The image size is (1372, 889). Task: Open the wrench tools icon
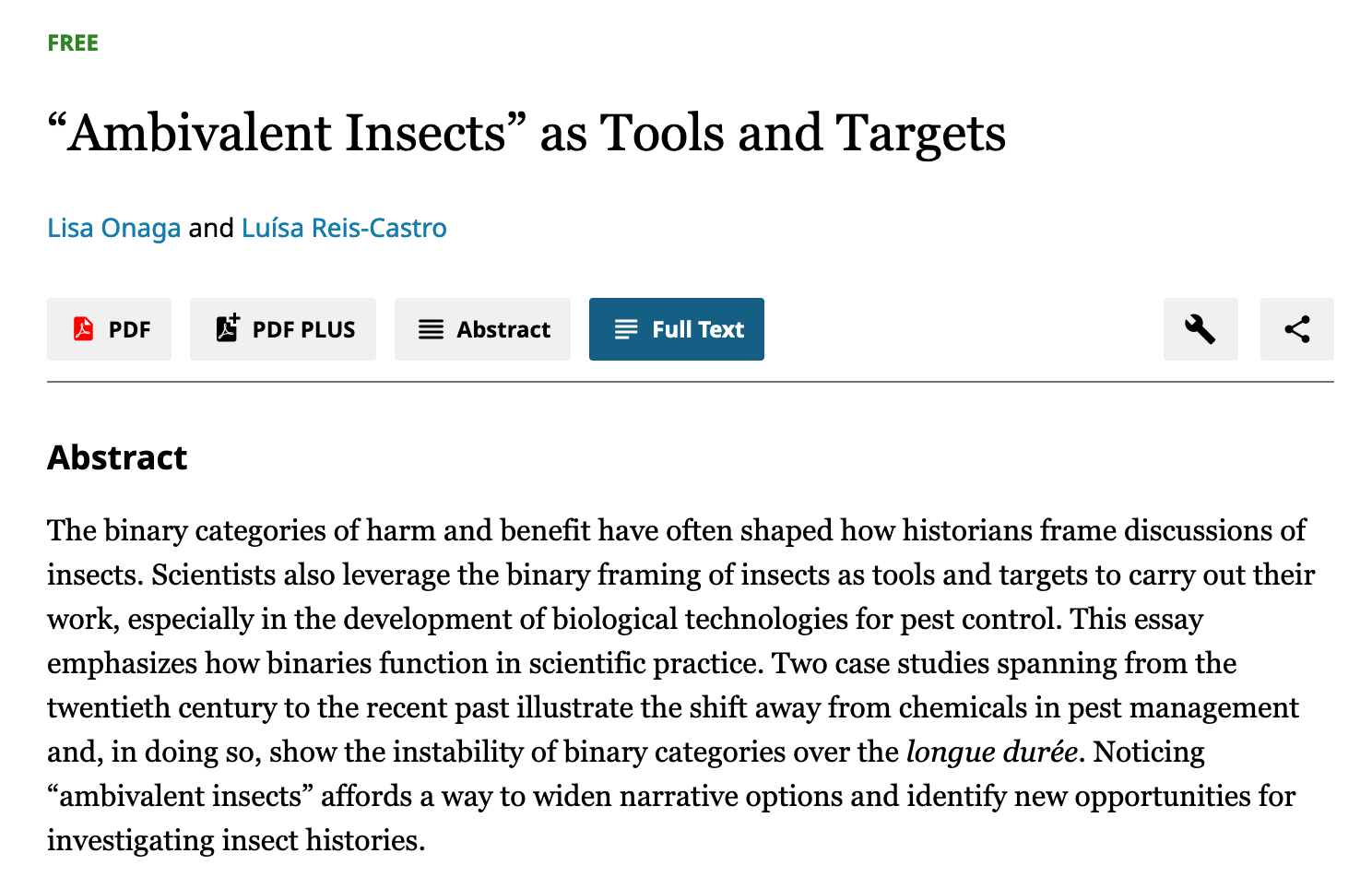[1200, 329]
